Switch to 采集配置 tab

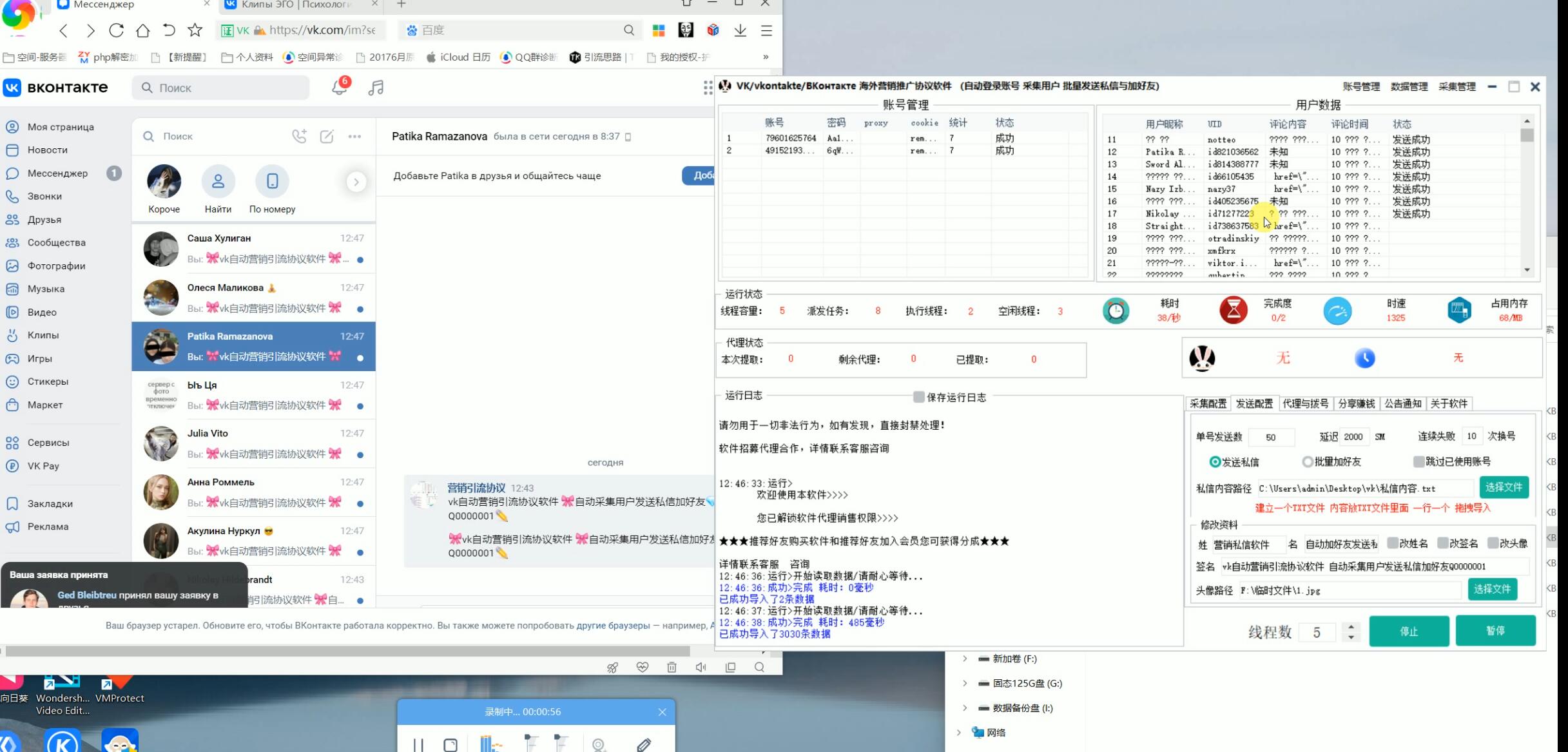[x=1208, y=403]
